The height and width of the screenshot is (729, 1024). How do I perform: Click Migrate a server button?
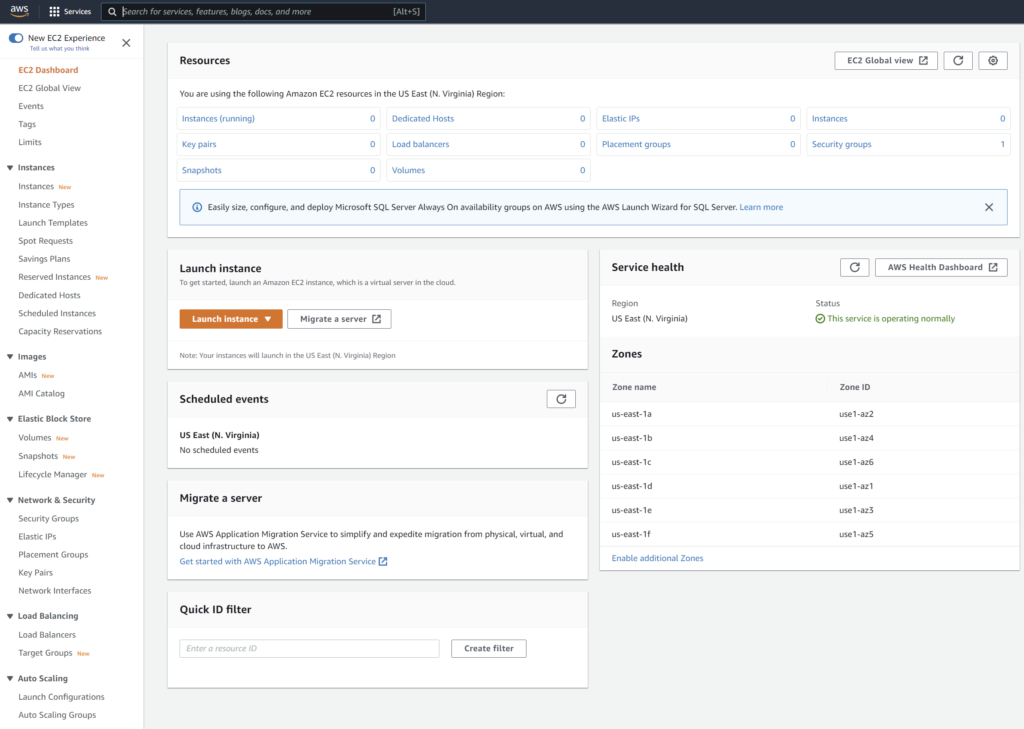coord(340,319)
